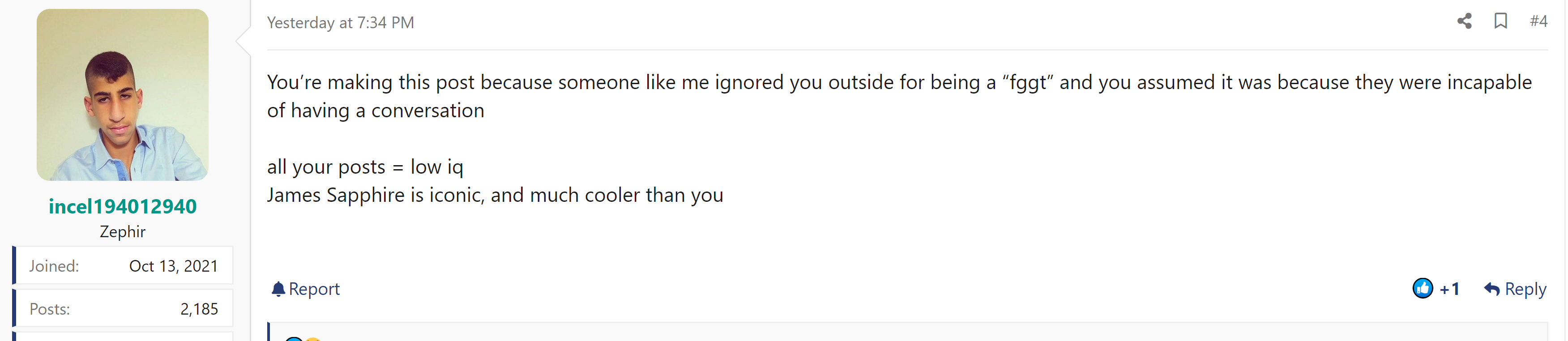1568x341 pixels.
Task: Click the blue reaction icon in the reactions bar
Action: tap(294, 339)
